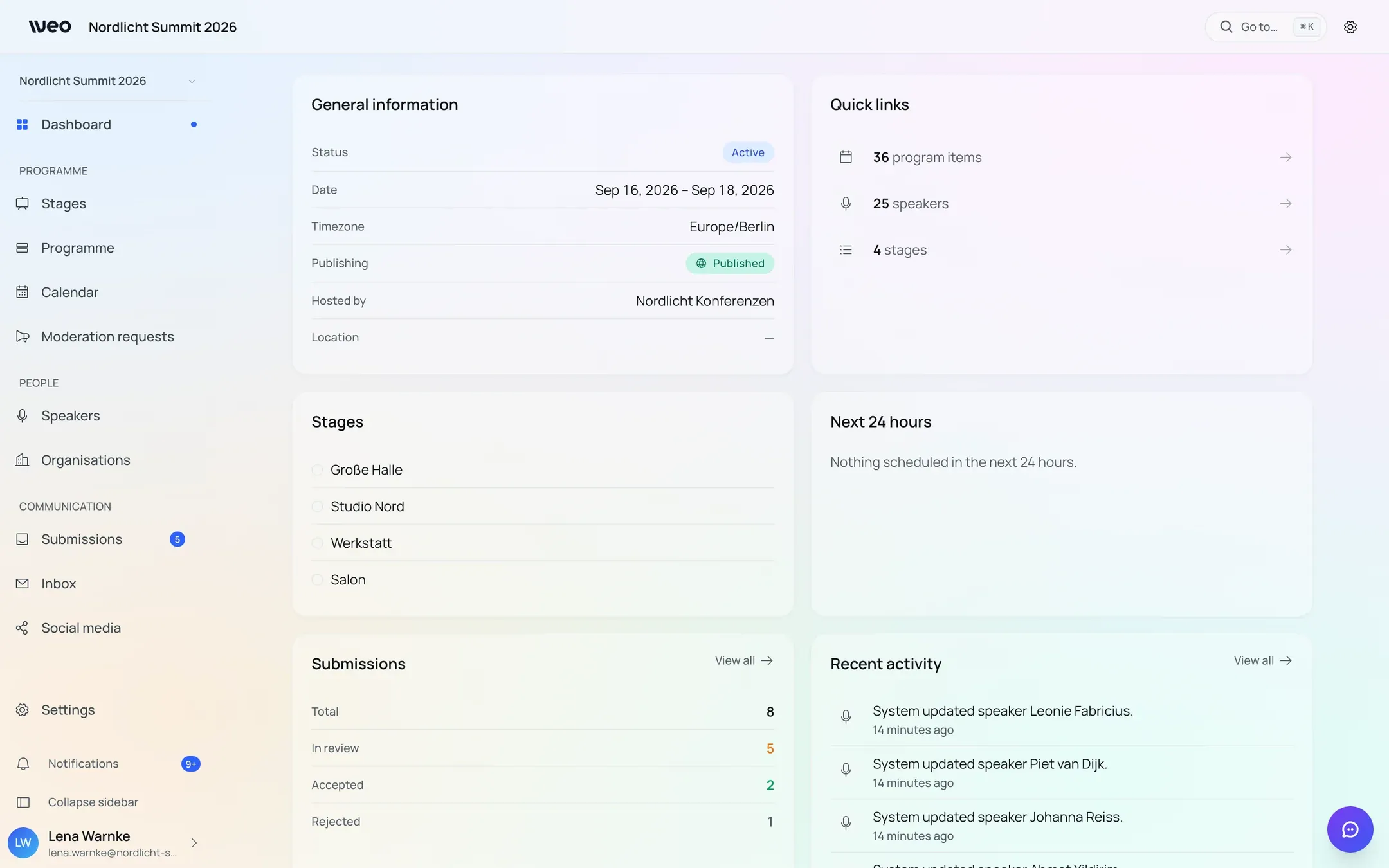This screenshot has height=868, width=1389.
Task: Open the Submissions menu item
Action: coord(107,539)
